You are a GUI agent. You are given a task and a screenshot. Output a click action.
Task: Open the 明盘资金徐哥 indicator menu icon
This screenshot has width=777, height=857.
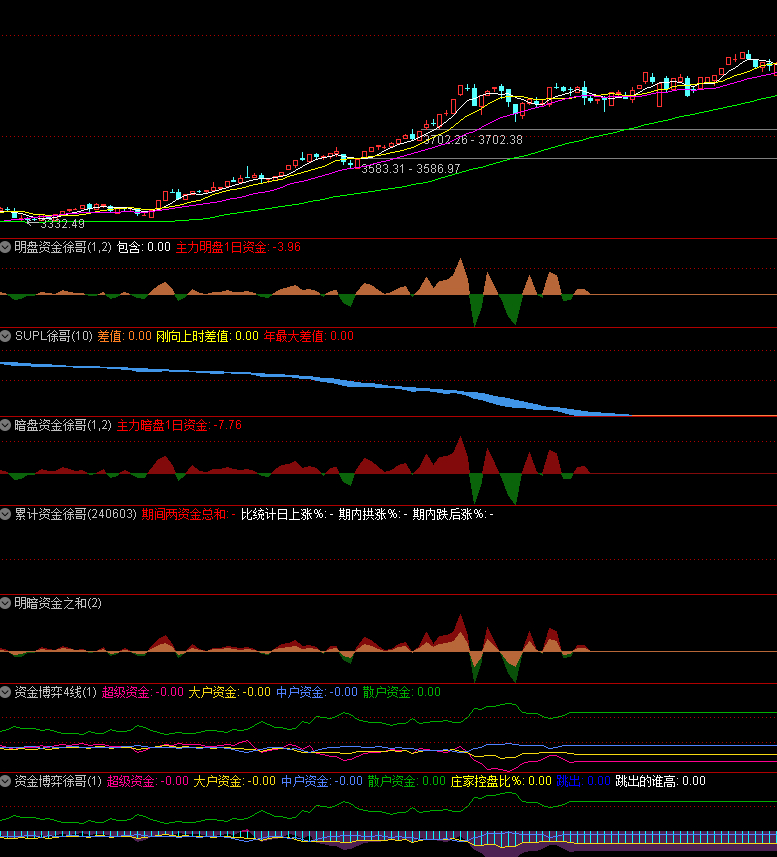coord(6,246)
